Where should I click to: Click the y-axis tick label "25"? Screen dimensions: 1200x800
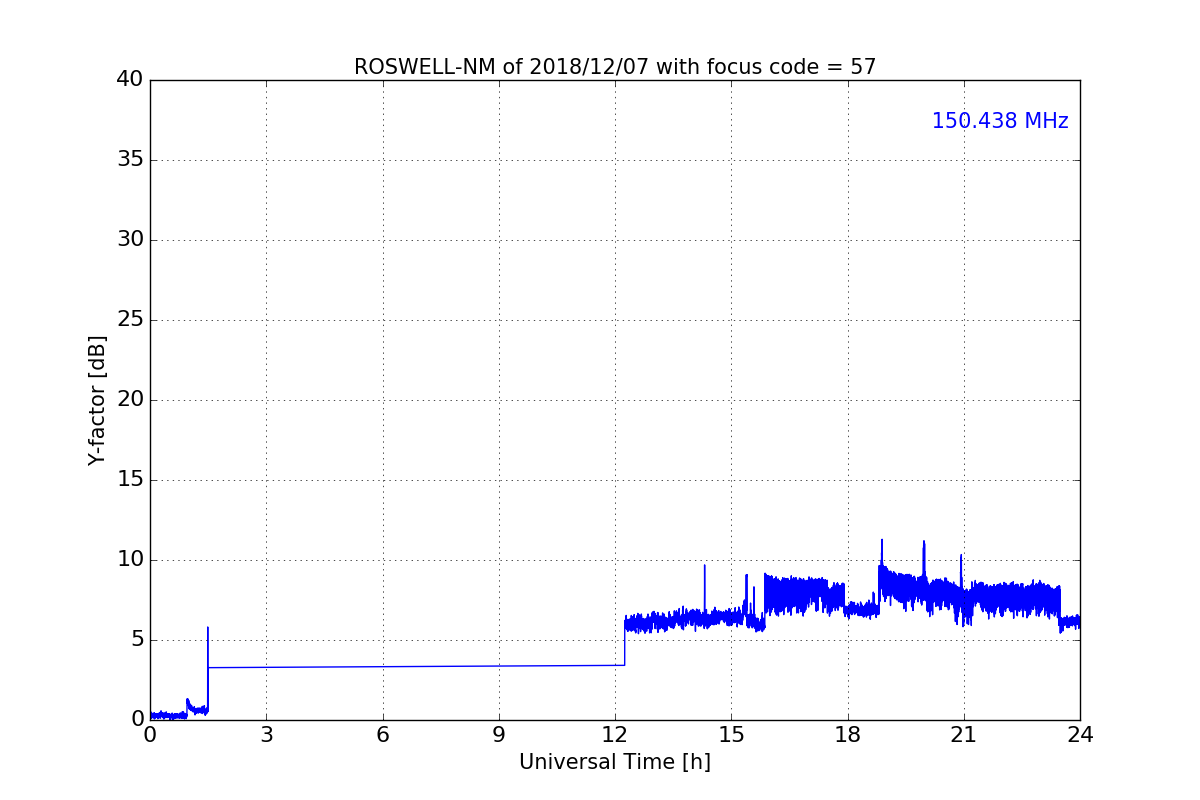tap(130, 320)
